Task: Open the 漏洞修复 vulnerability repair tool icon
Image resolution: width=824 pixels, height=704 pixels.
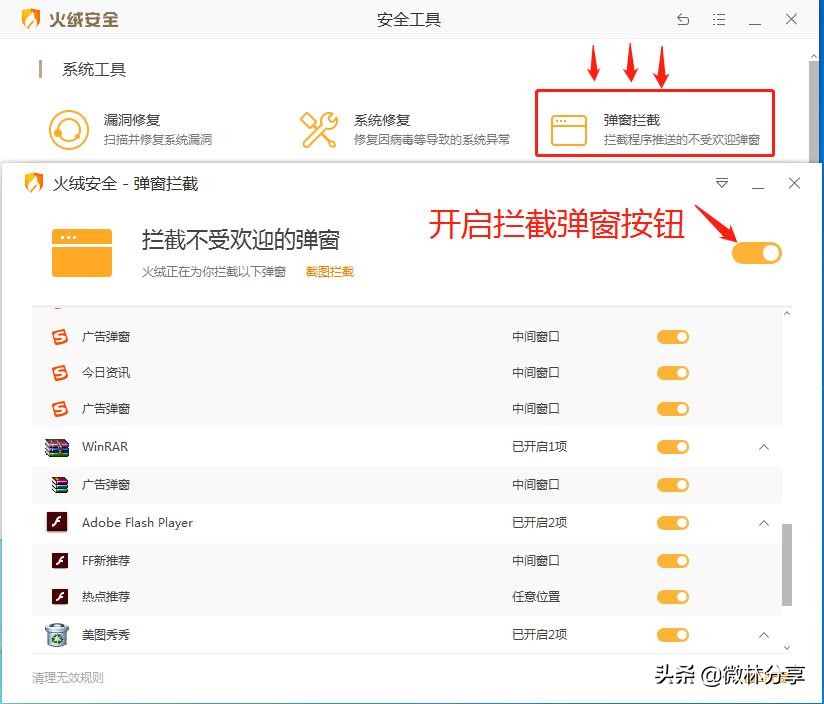Action: tap(68, 129)
